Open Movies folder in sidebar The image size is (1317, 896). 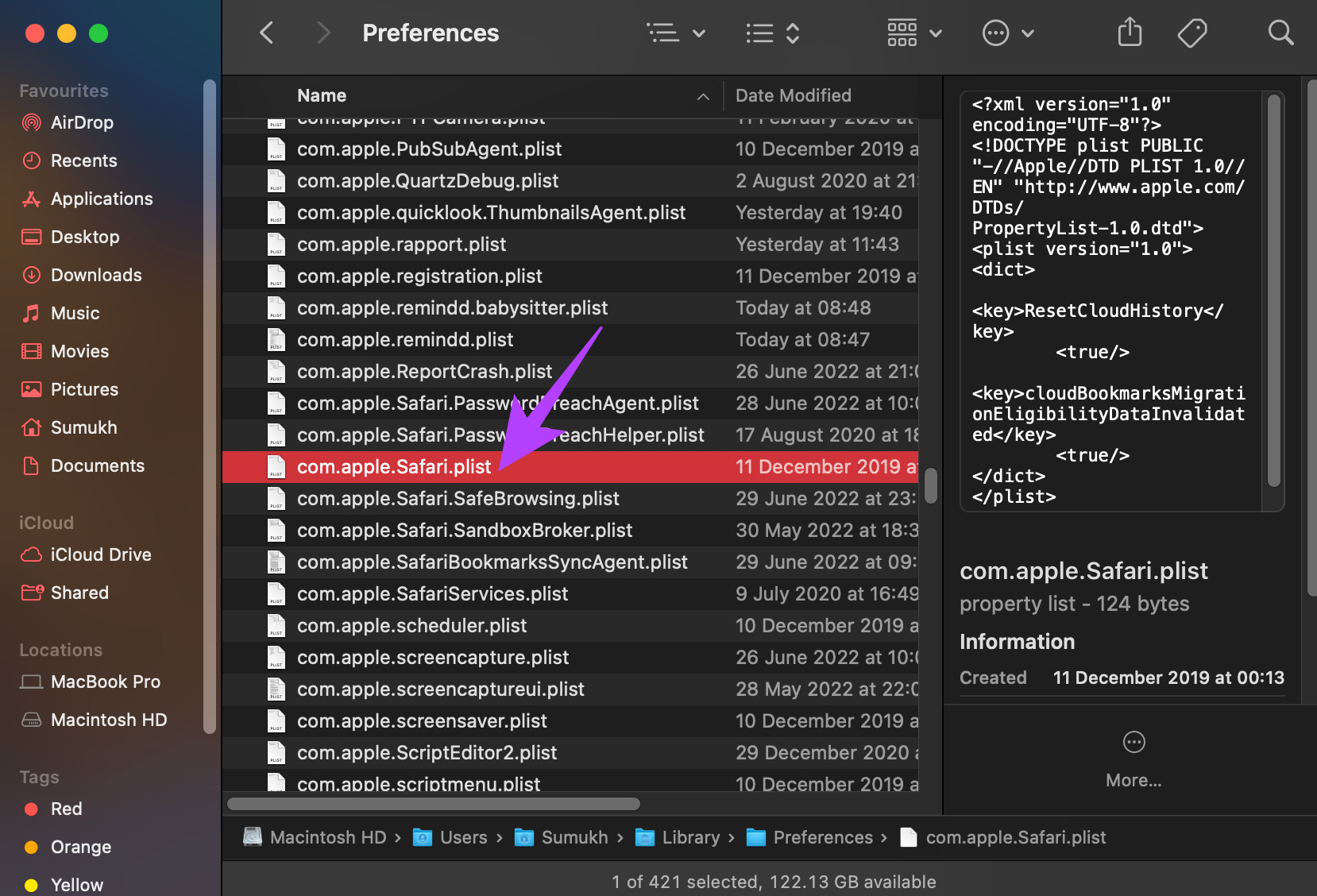tap(79, 351)
